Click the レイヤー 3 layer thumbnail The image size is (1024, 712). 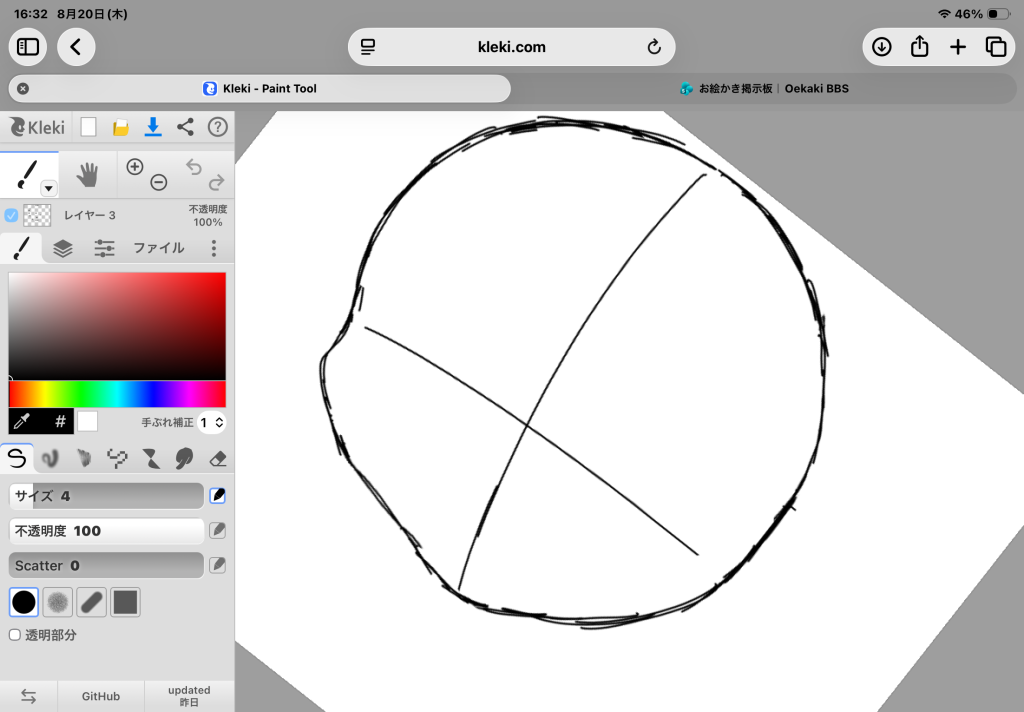pos(37,215)
